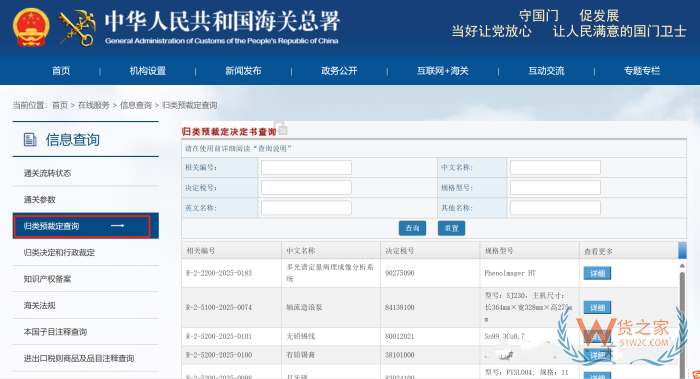Image resolution: width=700 pixels, height=379 pixels.
Task: Follow the 信息查询 breadcrumb link
Action: pos(136,105)
